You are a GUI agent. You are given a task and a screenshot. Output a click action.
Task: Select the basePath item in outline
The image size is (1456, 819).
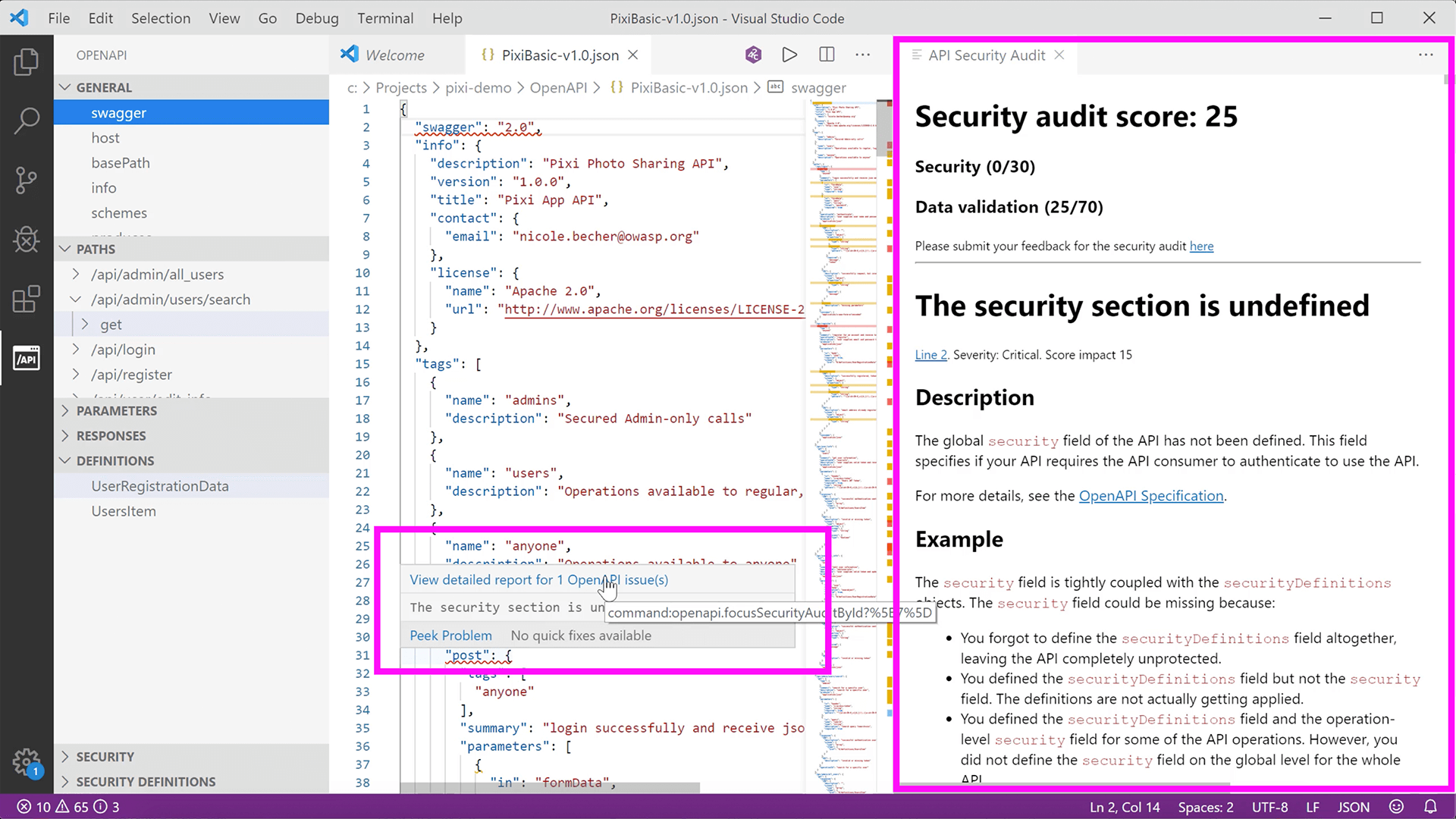(x=191, y=163)
